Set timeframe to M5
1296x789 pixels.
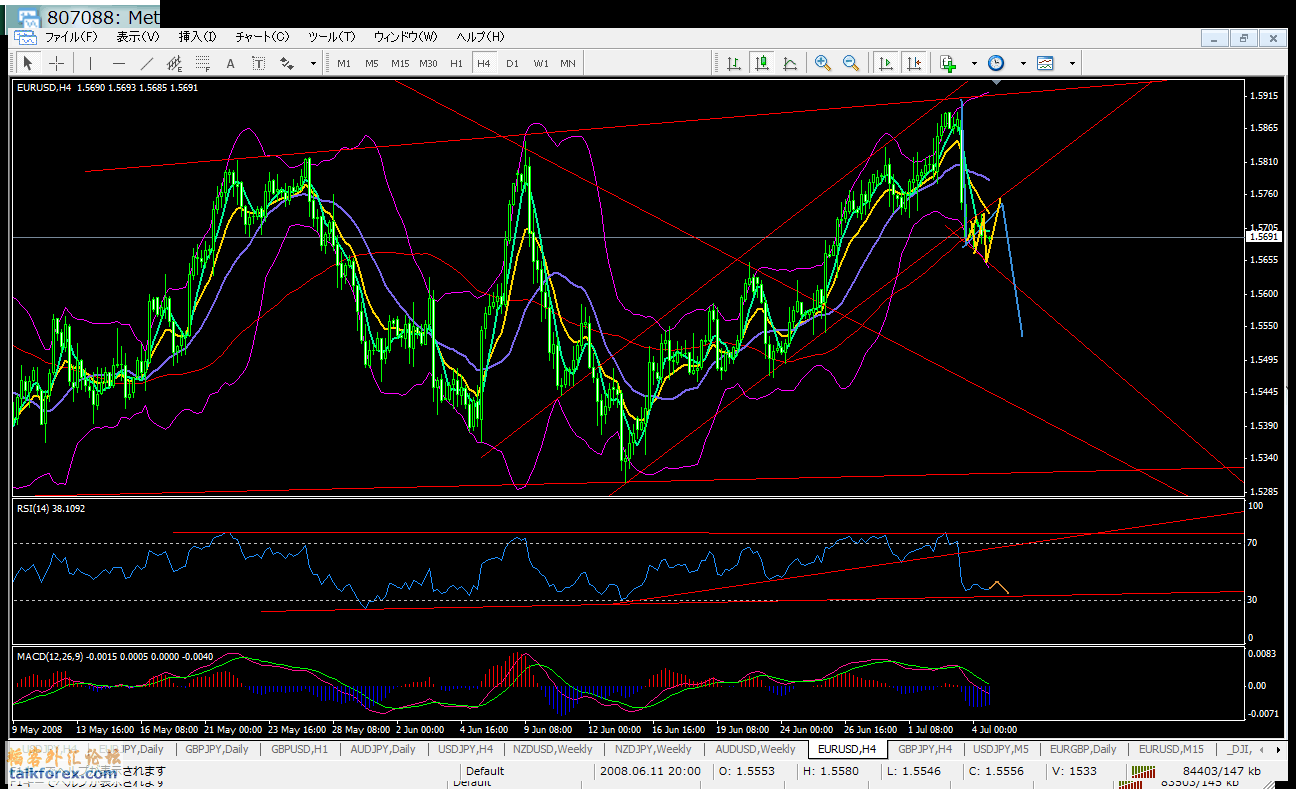pyautogui.click(x=372, y=63)
